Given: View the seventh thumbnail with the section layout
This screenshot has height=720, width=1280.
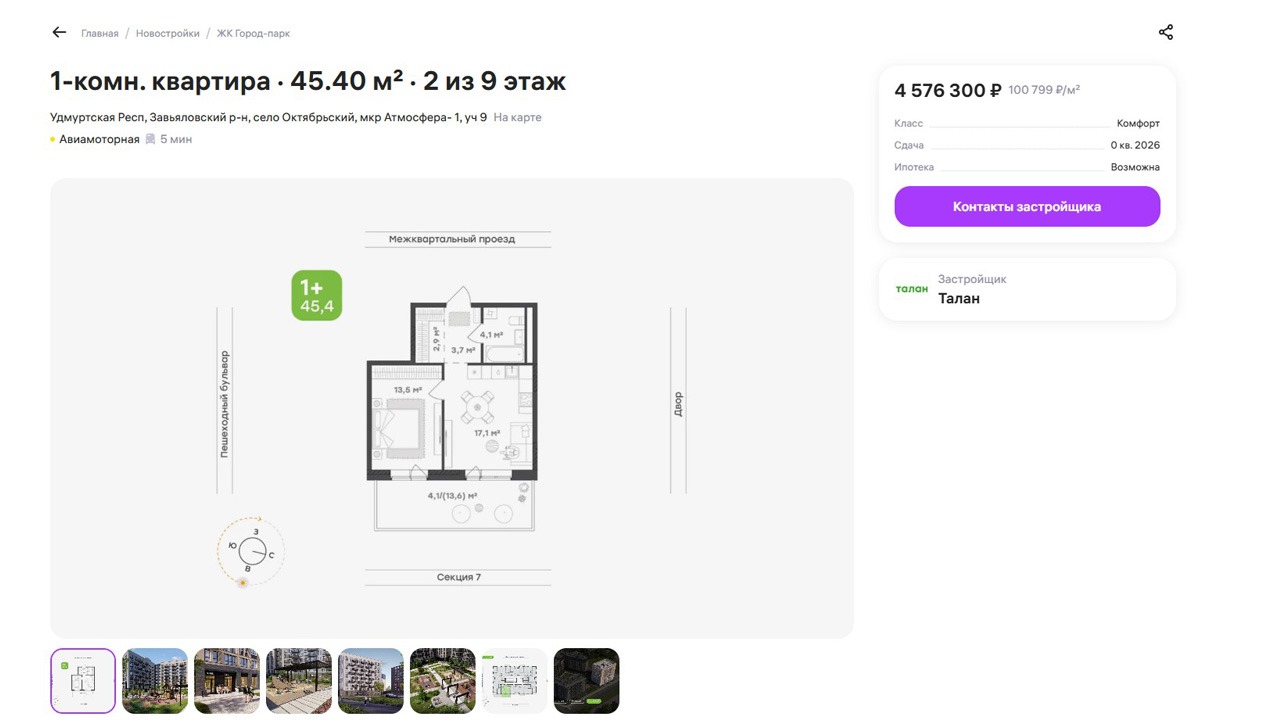Looking at the screenshot, I should (x=515, y=681).
